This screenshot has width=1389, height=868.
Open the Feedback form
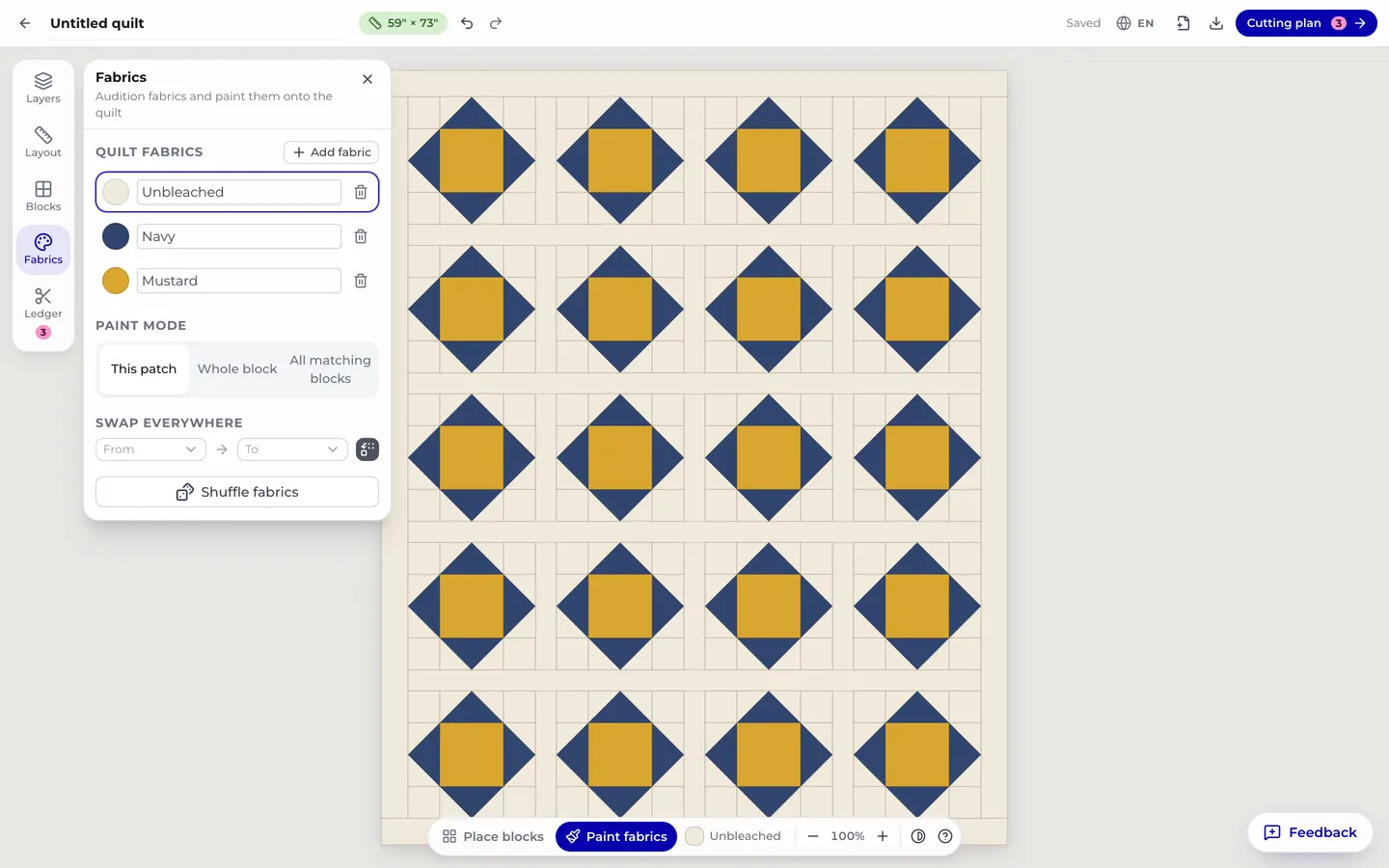tap(1310, 832)
